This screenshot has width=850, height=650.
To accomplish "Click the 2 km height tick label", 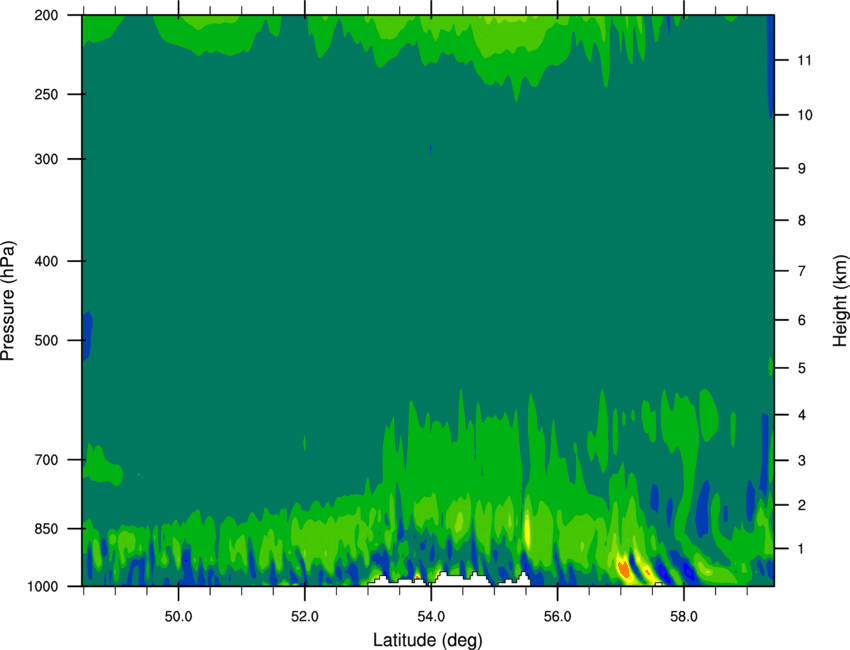I will [x=802, y=505].
